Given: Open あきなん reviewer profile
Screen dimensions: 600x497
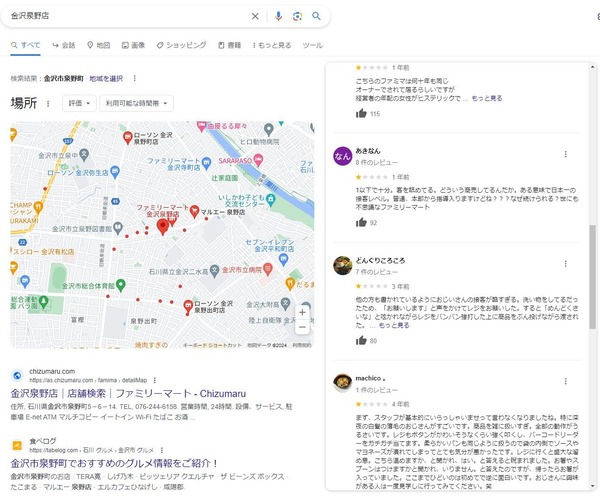Looking at the screenshot, I should coord(368,151).
